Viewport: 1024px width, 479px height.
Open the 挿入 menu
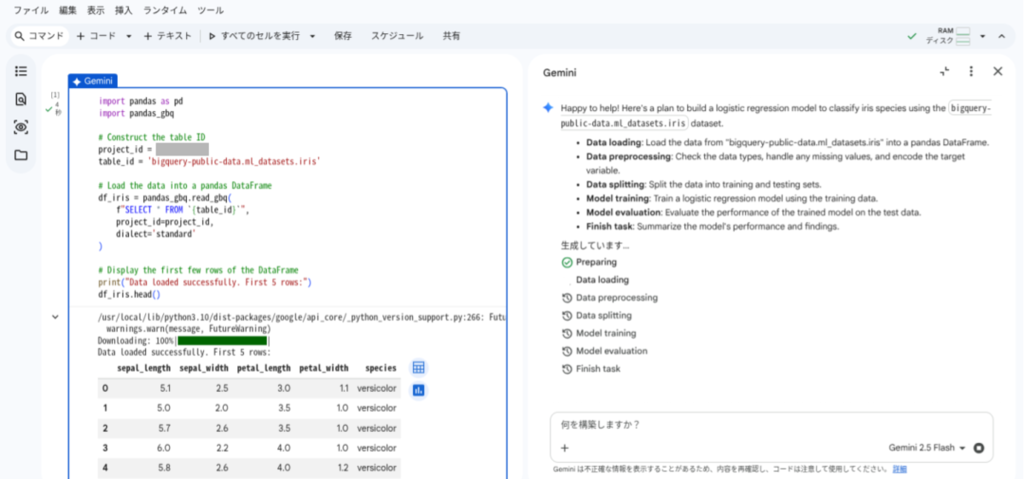[123, 10]
